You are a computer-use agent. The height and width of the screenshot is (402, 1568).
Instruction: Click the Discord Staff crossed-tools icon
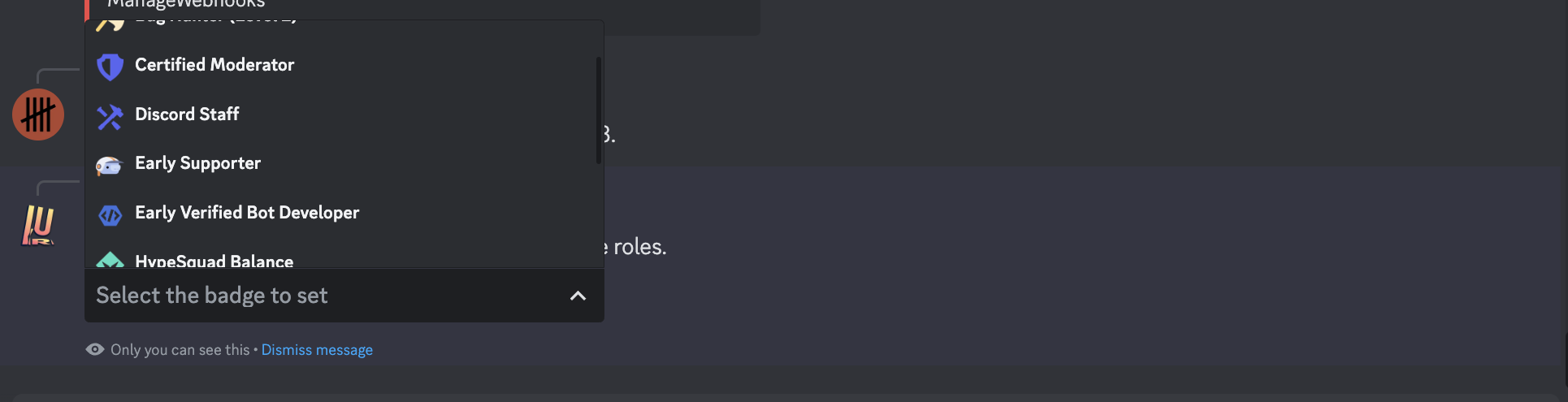(110, 117)
